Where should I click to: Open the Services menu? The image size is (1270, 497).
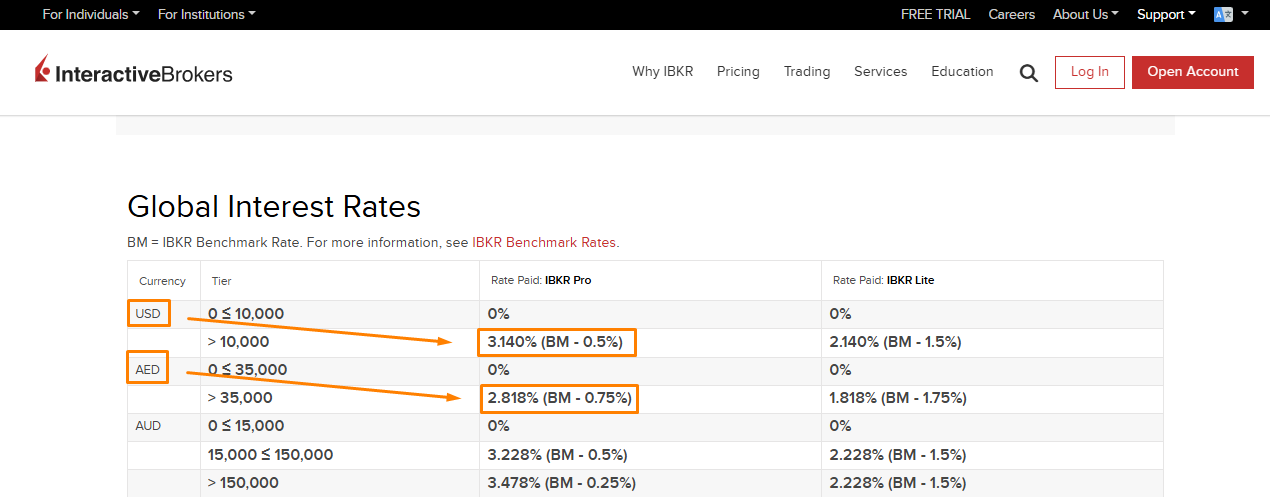click(x=880, y=72)
